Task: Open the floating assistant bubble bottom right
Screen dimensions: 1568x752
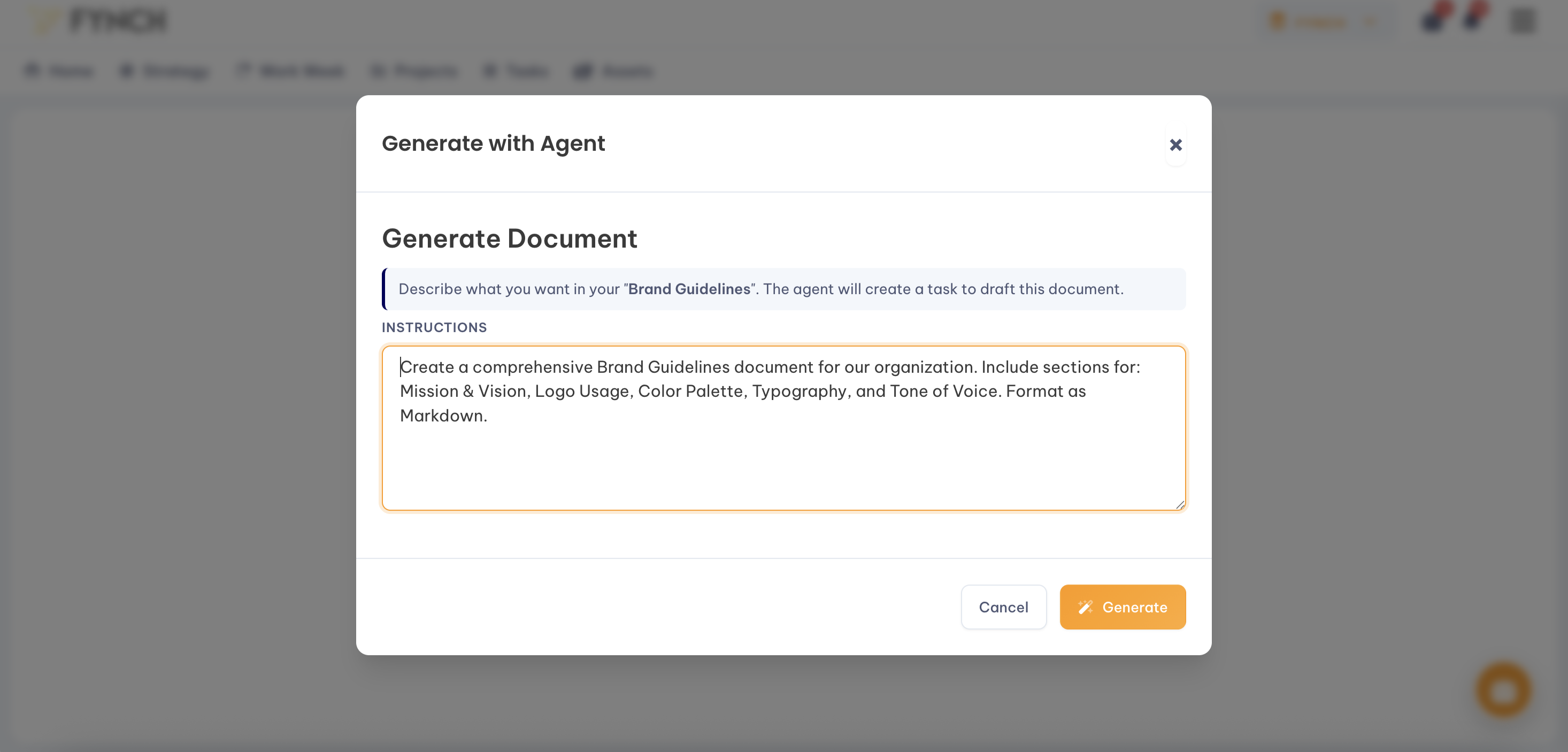Action: pos(1502,690)
